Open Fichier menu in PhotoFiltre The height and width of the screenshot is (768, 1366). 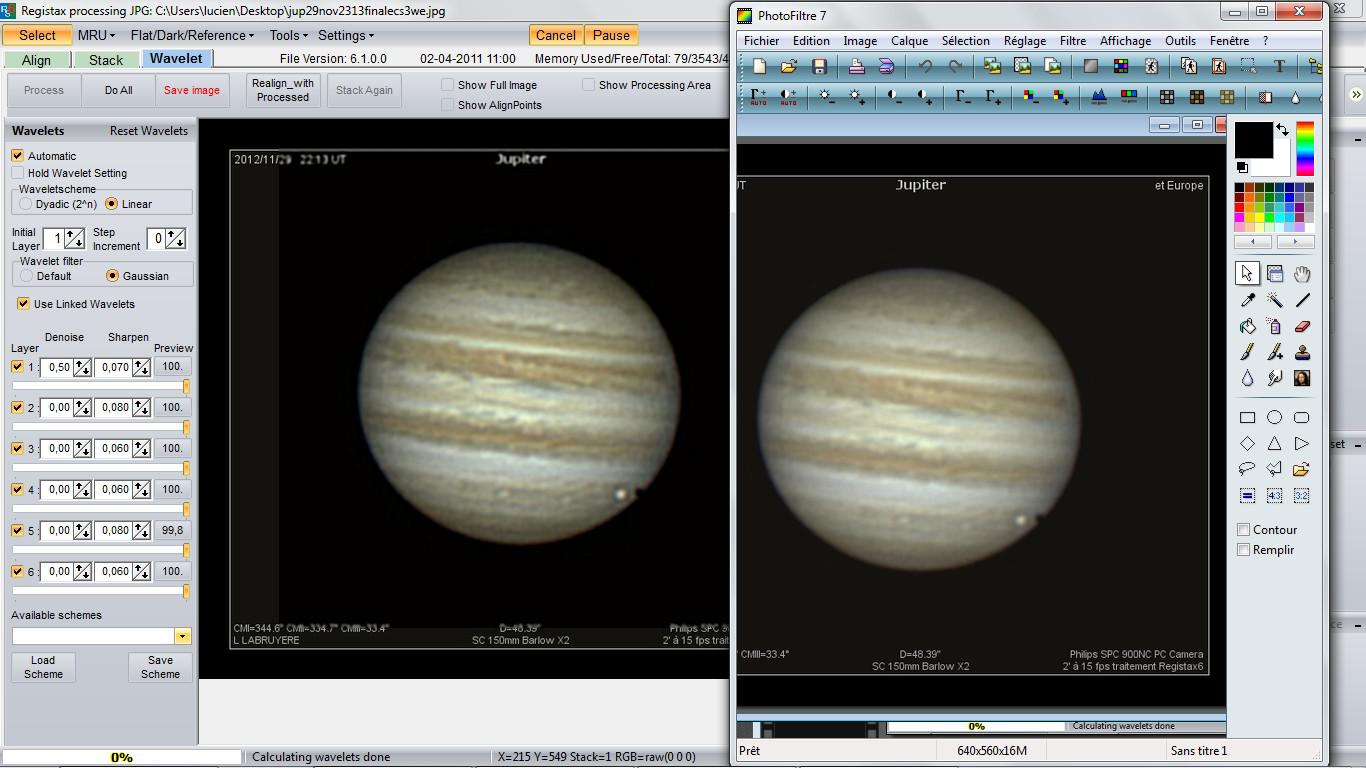[761, 41]
